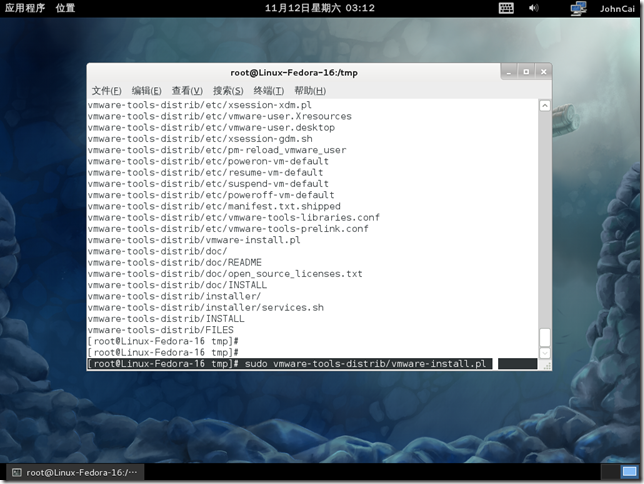Open the 查看(V) menu

187,90
